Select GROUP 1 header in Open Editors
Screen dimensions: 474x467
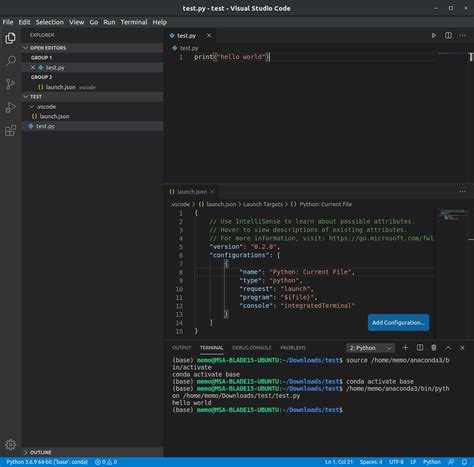[41, 58]
